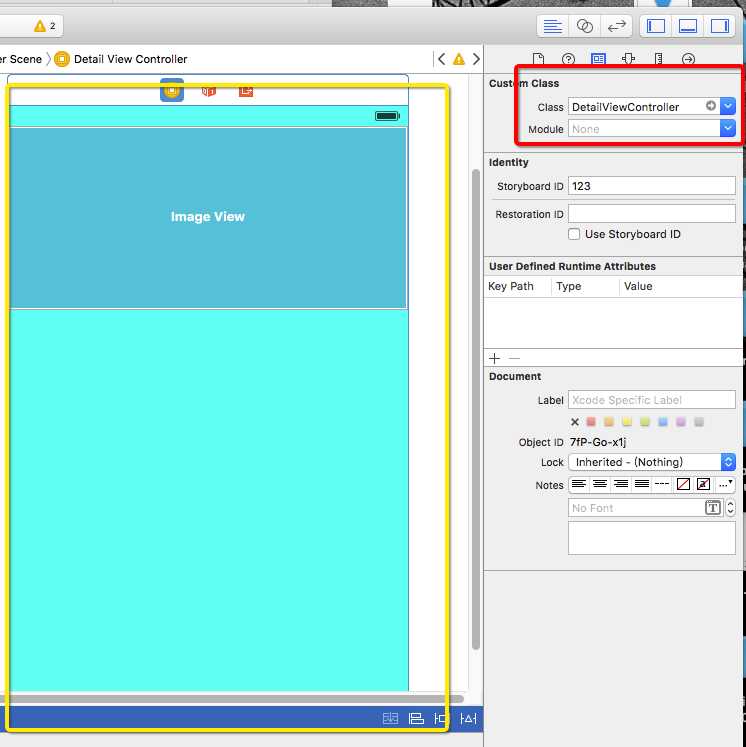Align notes text left

coord(579,484)
